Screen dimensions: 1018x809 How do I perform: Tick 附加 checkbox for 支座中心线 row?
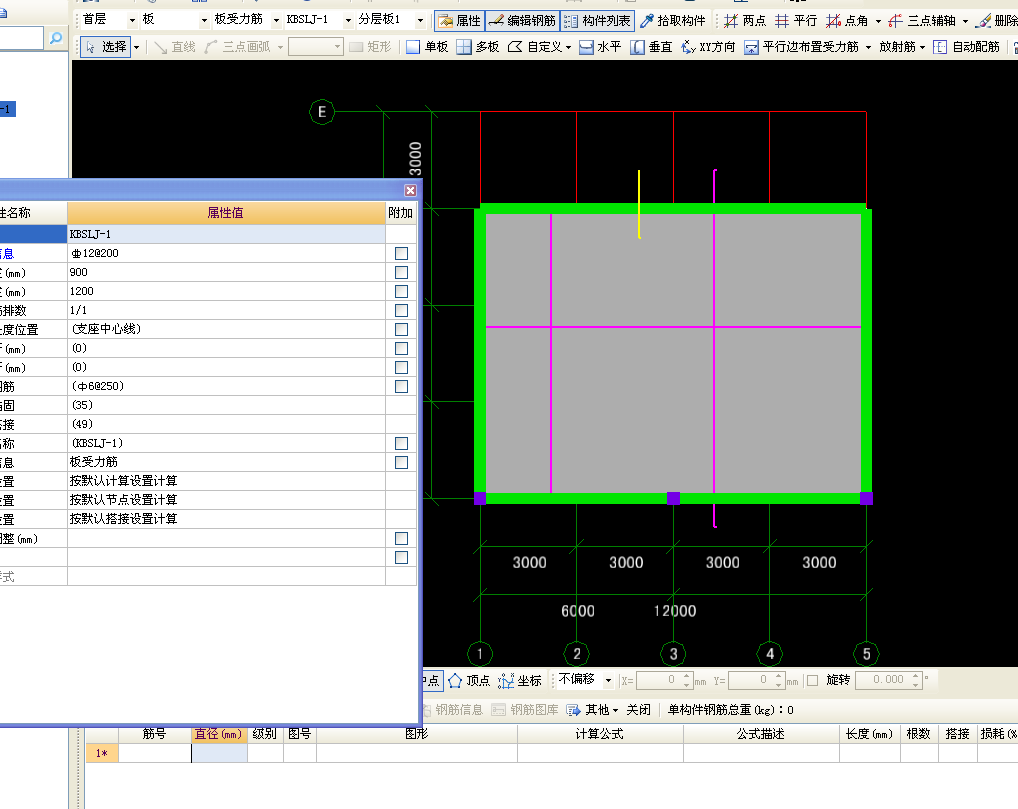[401, 329]
